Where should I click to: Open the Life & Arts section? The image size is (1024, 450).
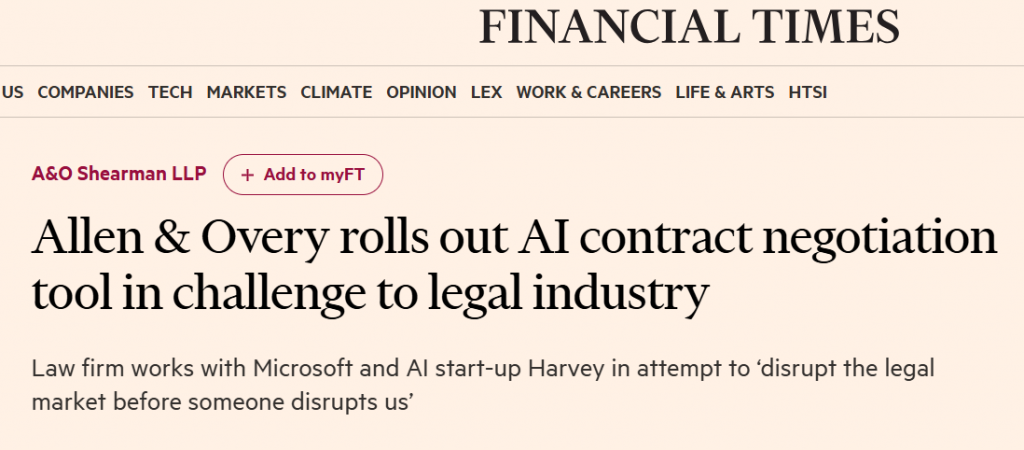[x=724, y=92]
